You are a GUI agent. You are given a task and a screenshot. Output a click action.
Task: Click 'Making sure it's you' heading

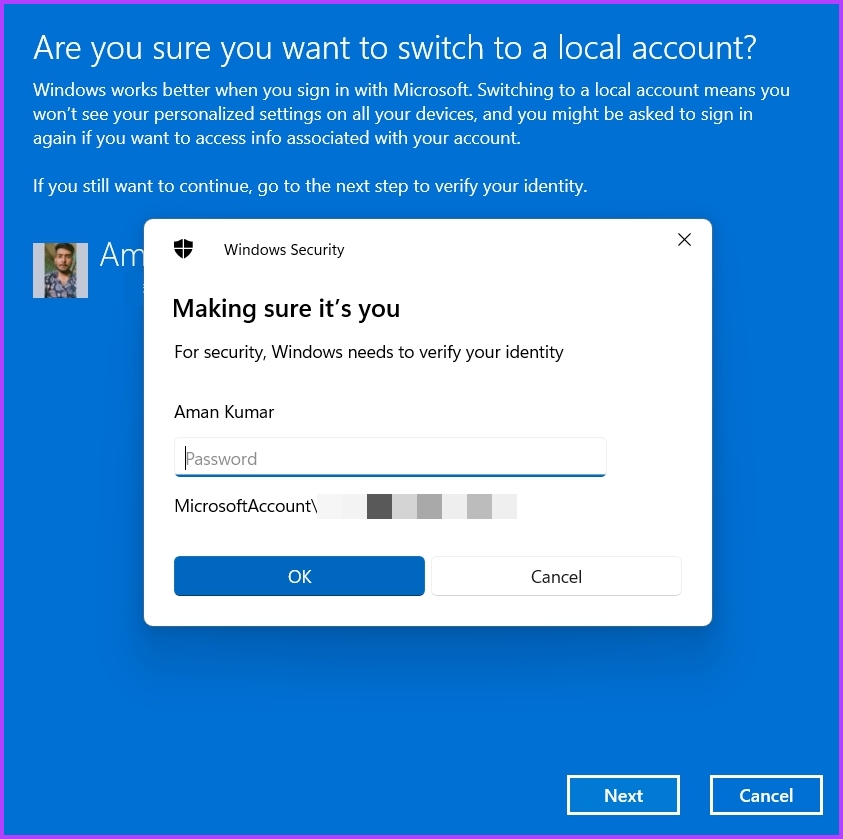coord(286,309)
